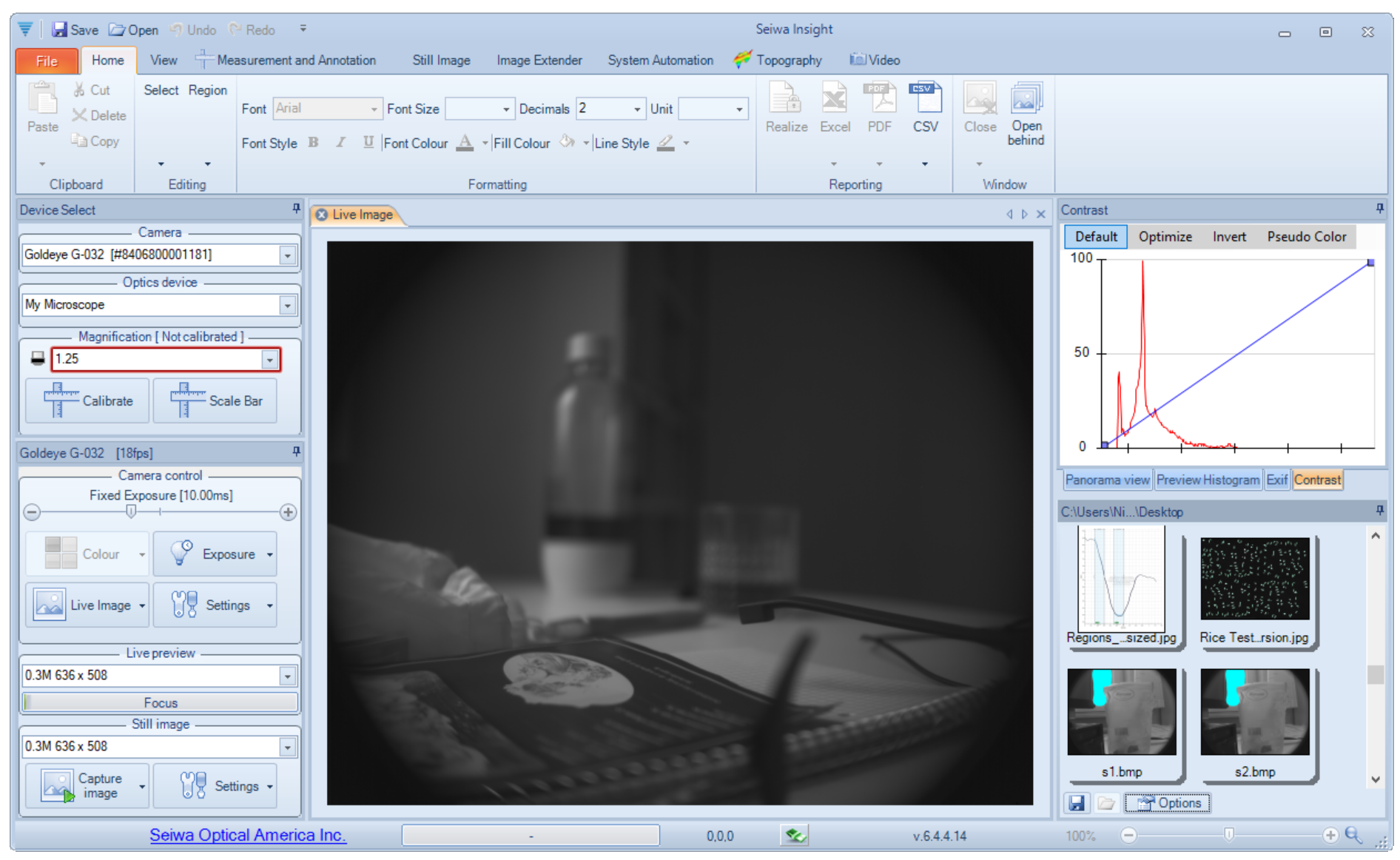Open the Topography ribbon tab

pyautogui.click(x=778, y=60)
